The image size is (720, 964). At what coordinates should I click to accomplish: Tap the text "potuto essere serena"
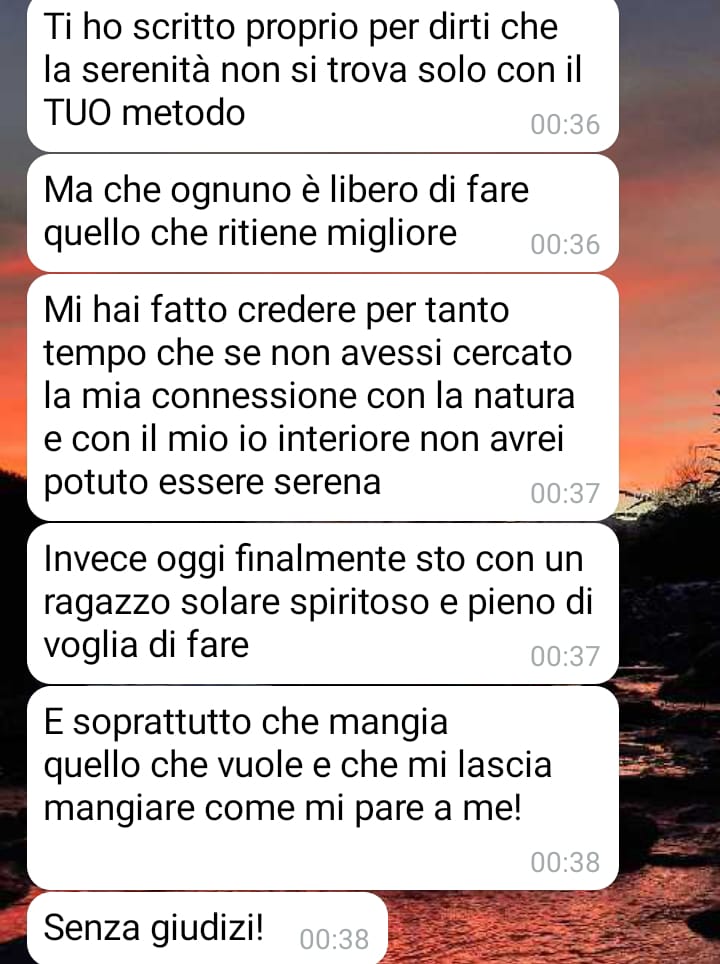(212, 483)
